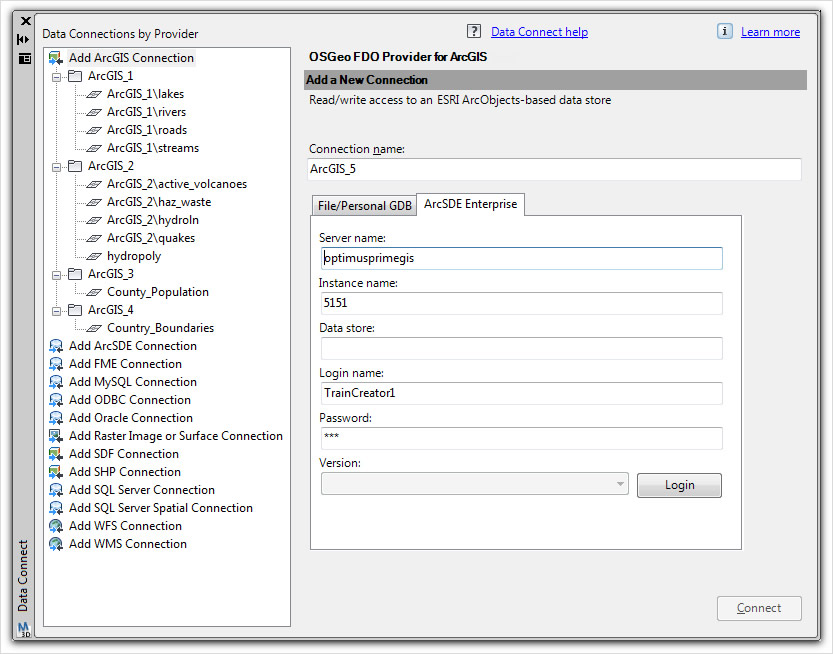Select ArcGIS_1\rivers in the tree
Image resolution: width=833 pixels, height=654 pixels.
147,112
